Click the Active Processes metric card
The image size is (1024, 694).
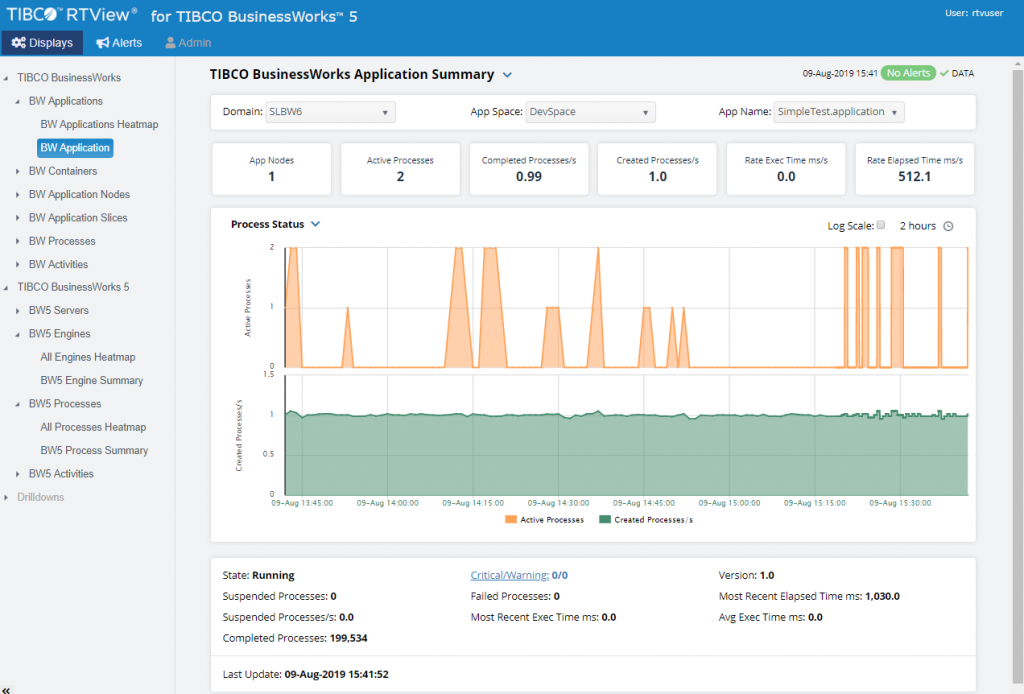coord(400,169)
